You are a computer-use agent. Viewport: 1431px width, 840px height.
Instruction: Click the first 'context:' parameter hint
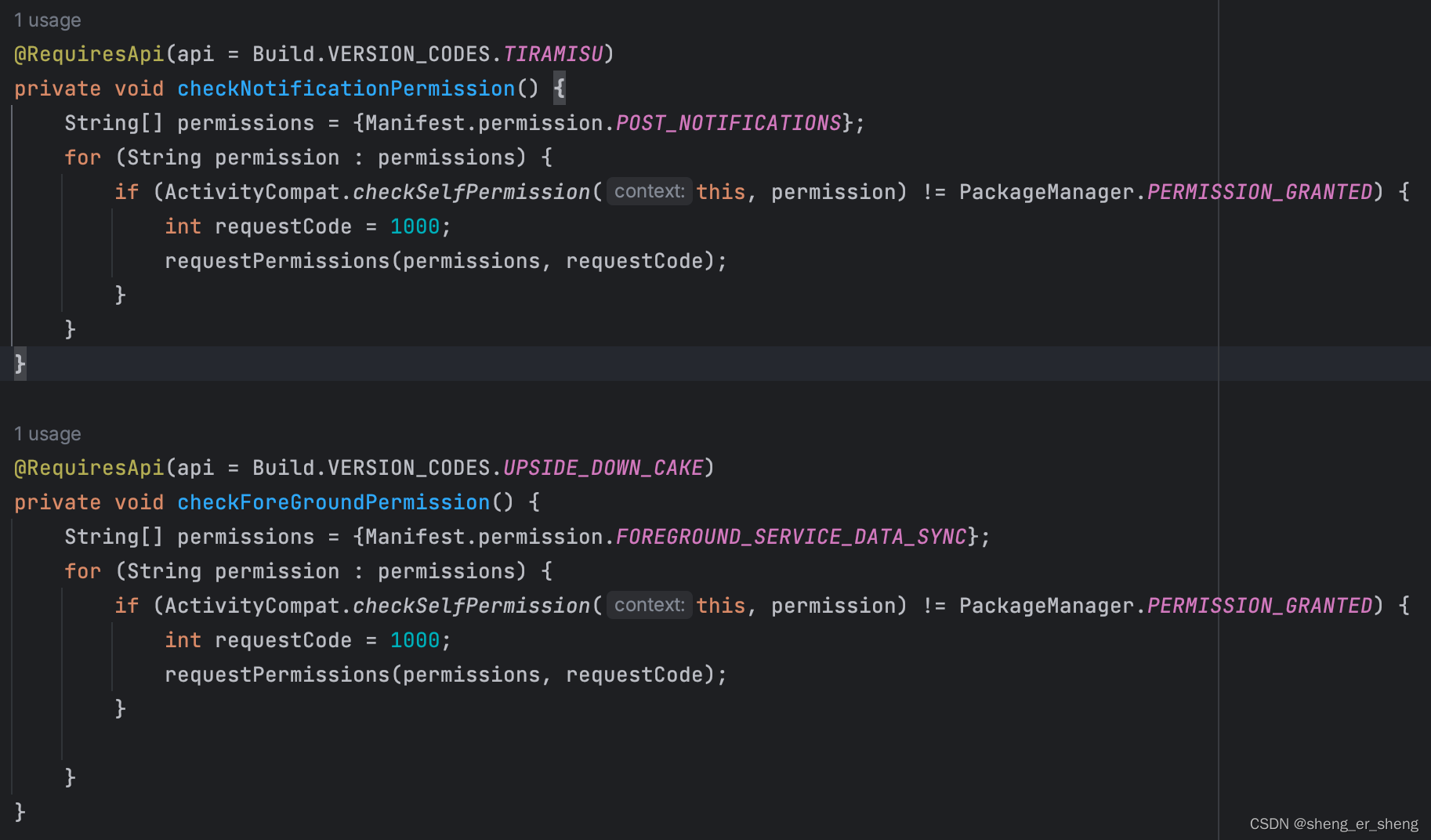click(x=649, y=191)
